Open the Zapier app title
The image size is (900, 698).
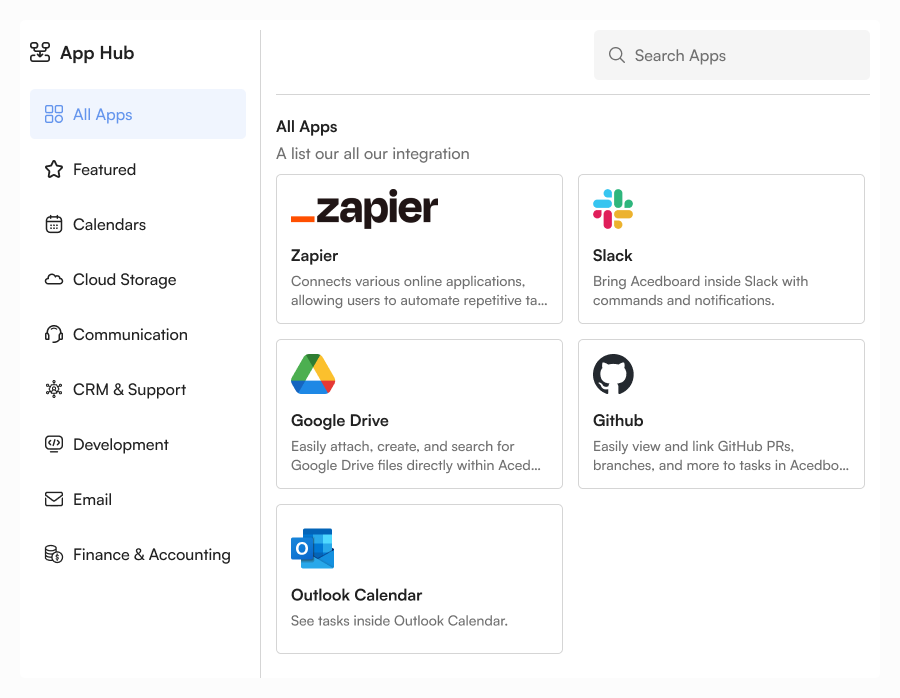[315, 255]
